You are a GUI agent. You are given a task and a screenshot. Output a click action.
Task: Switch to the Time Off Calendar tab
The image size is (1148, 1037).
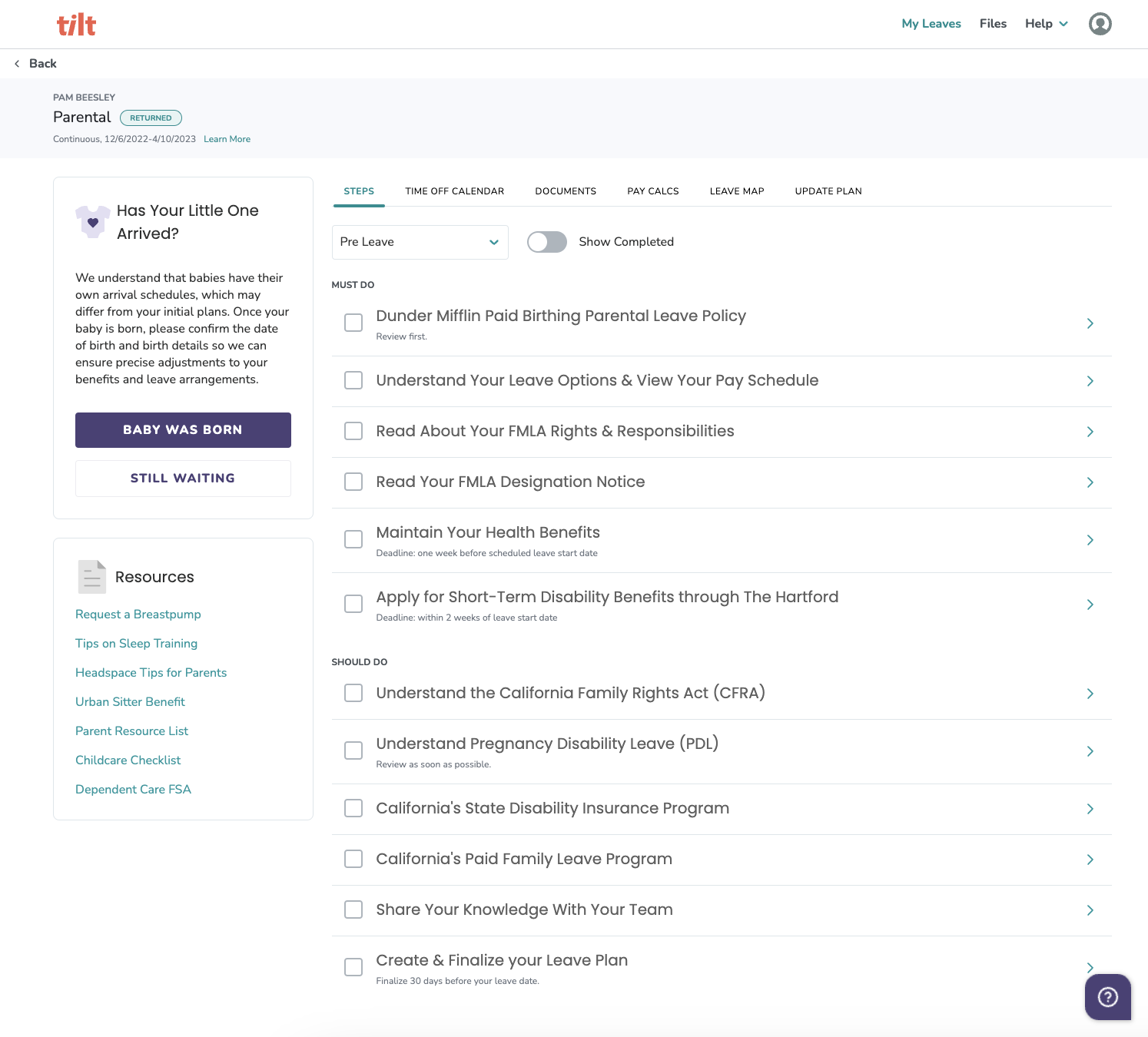pyautogui.click(x=454, y=191)
